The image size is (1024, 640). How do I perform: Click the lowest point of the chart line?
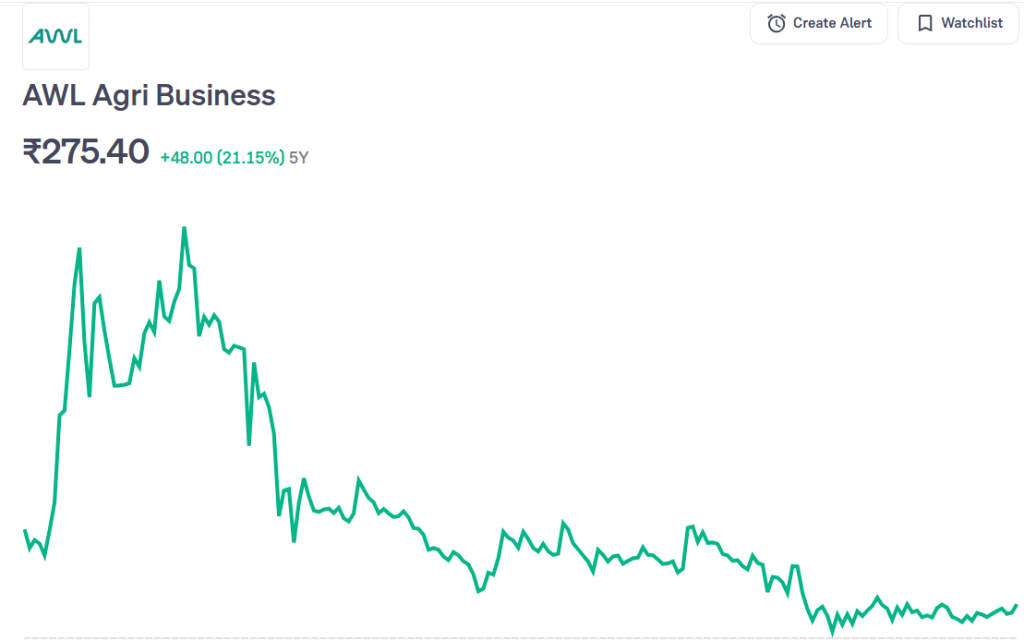tap(832, 630)
